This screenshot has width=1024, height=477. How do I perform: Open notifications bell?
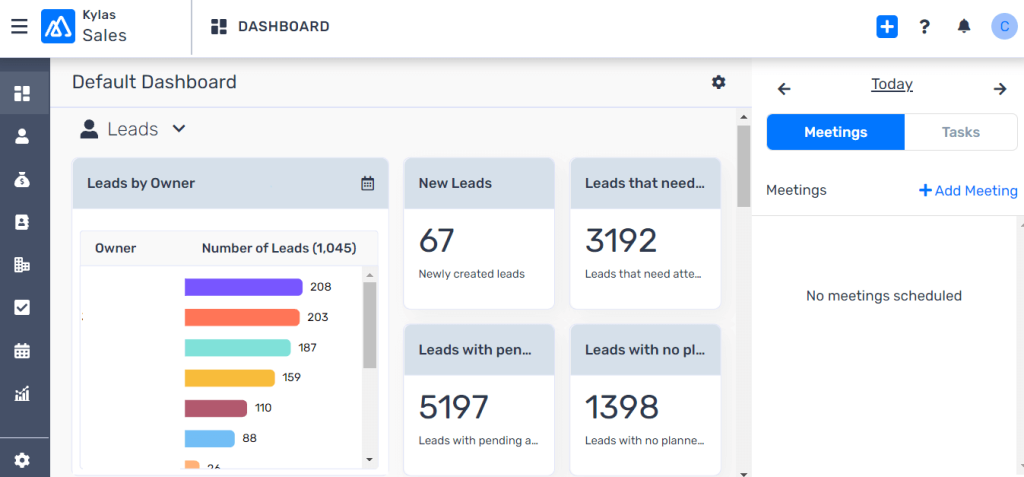[x=964, y=27]
